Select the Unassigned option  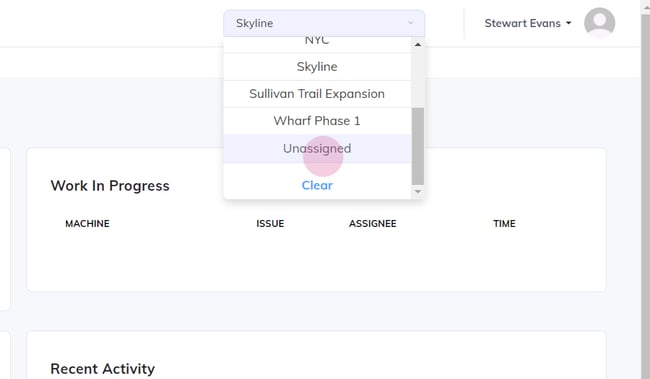coord(317,148)
